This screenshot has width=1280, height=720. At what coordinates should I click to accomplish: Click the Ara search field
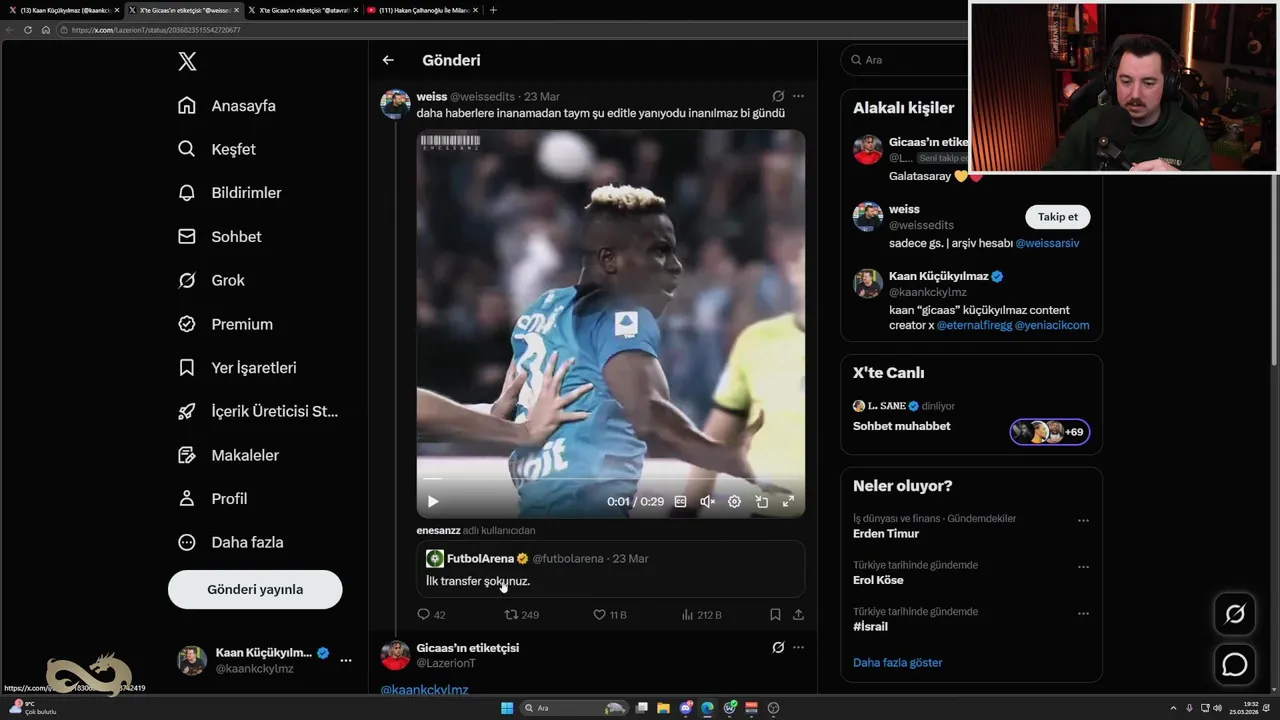[x=905, y=60]
